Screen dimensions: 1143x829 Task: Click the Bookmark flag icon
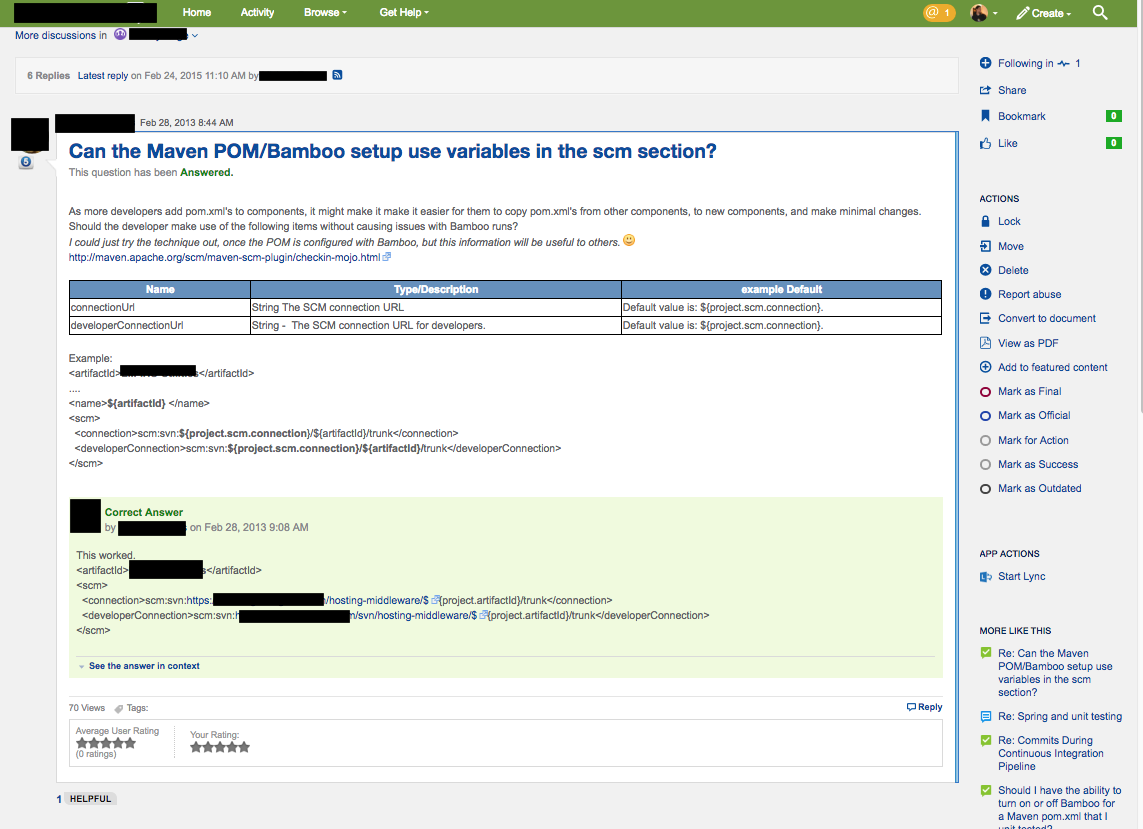[x=986, y=116]
